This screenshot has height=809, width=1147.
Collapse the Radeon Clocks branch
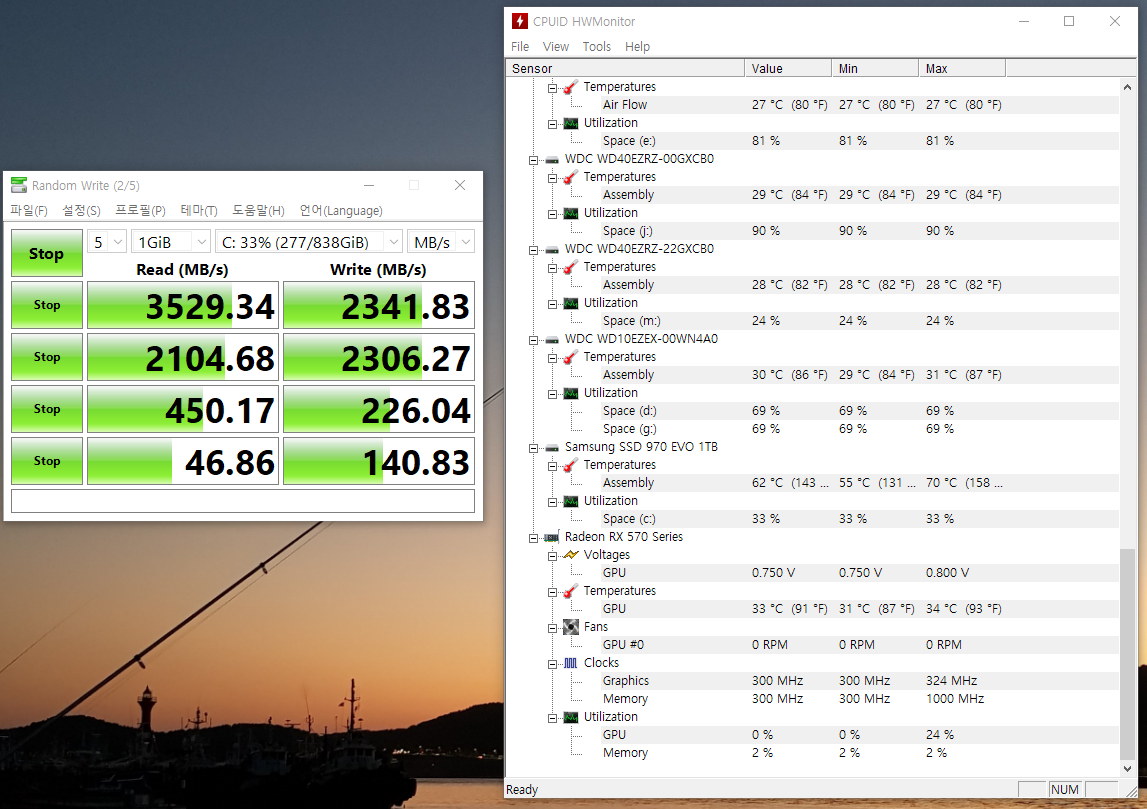pyautogui.click(x=553, y=663)
